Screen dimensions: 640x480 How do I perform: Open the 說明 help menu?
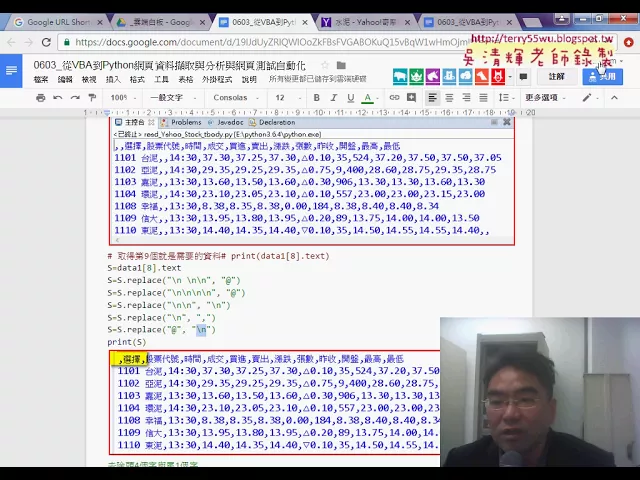(249, 79)
